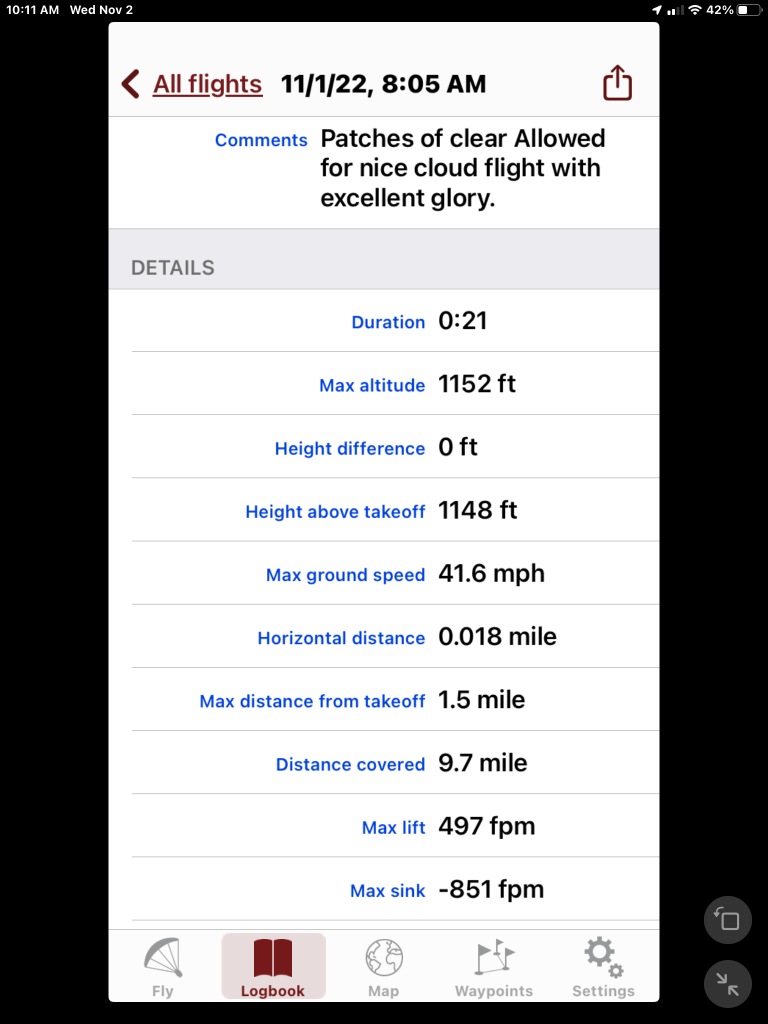This screenshot has height=1024, width=768.
Task: Select the Distance covered row
Action: click(x=395, y=764)
